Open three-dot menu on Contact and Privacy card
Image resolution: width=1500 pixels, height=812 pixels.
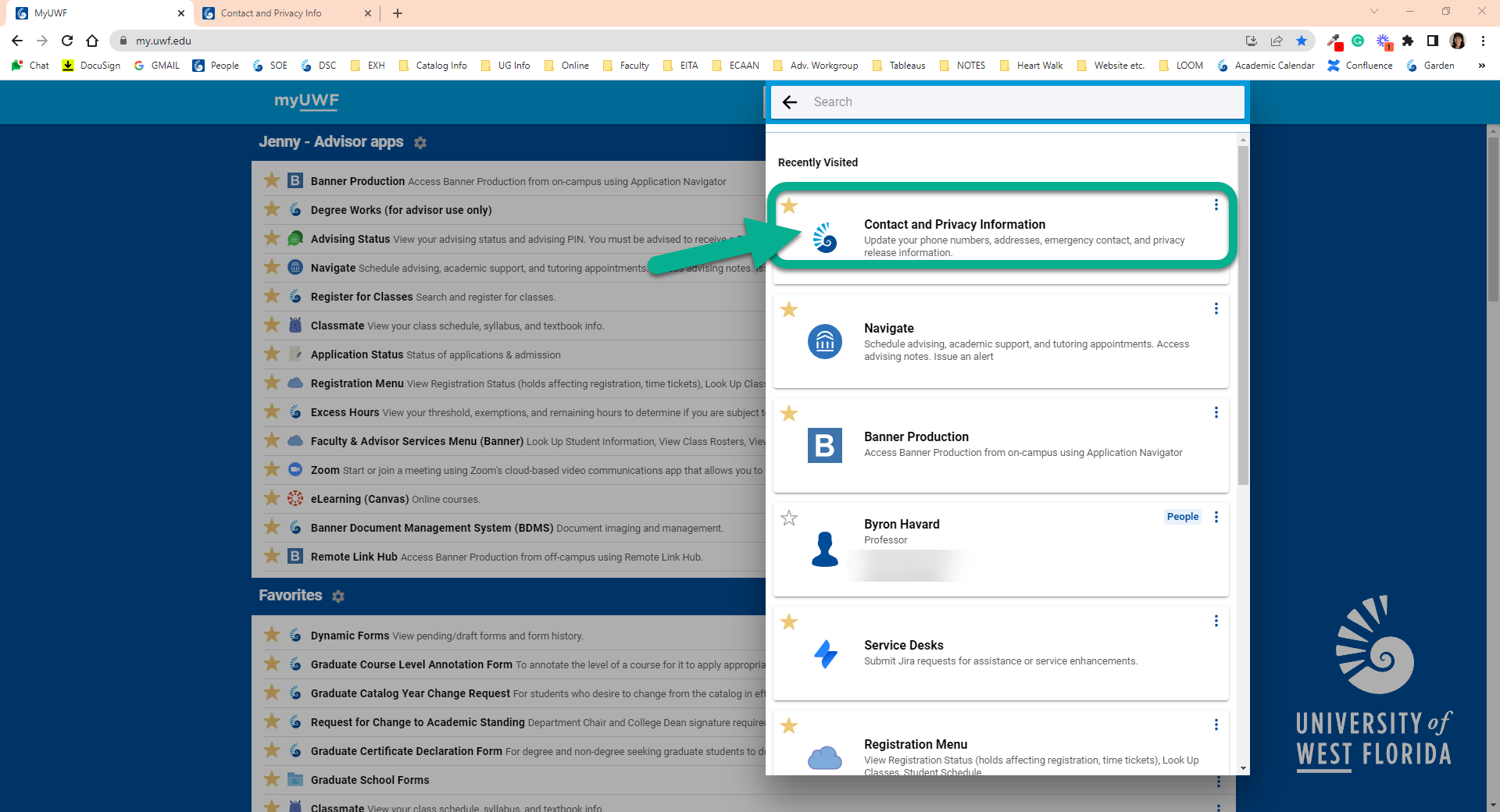pos(1216,205)
